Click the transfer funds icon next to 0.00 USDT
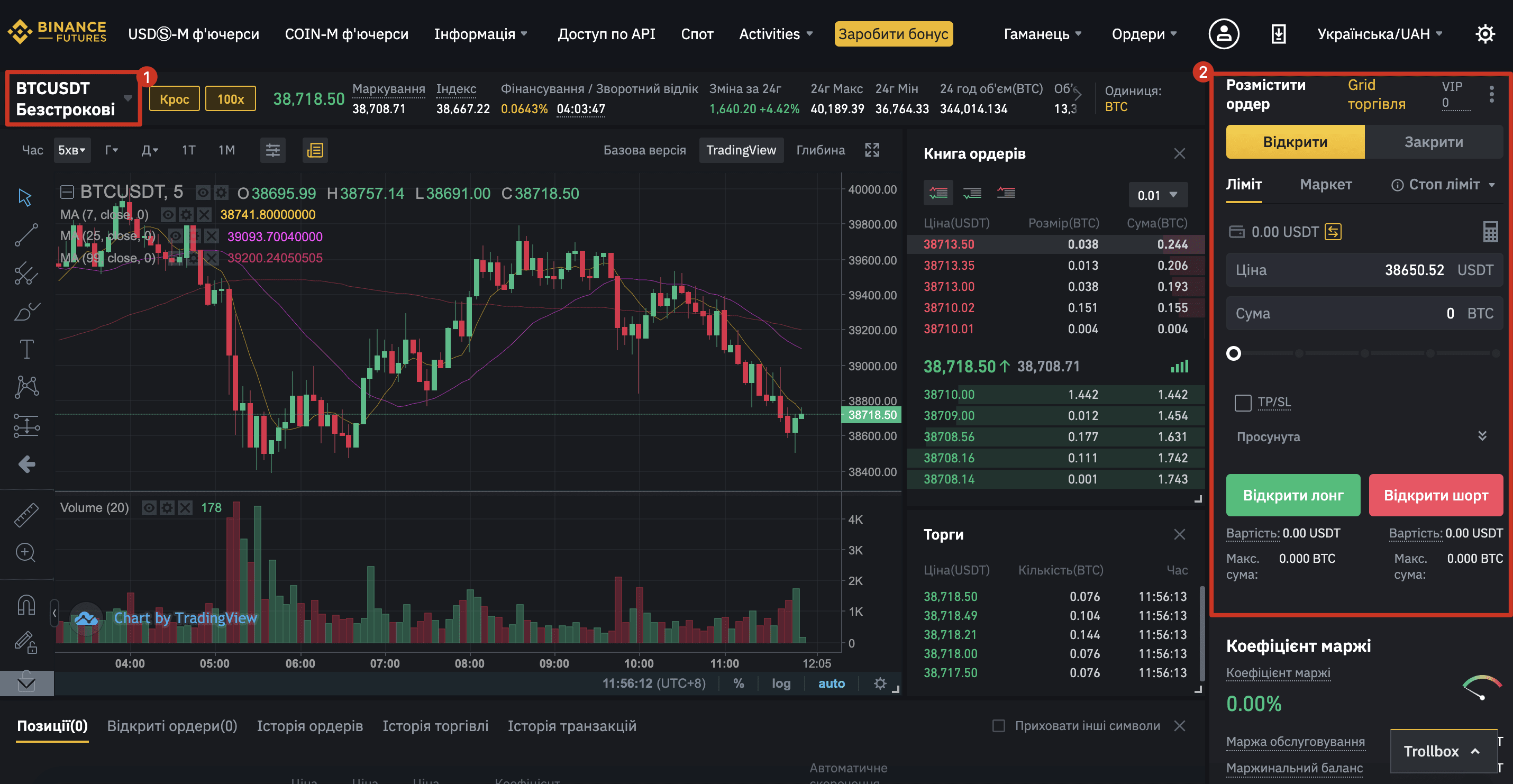1513x784 pixels. [x=1333, y=232]
